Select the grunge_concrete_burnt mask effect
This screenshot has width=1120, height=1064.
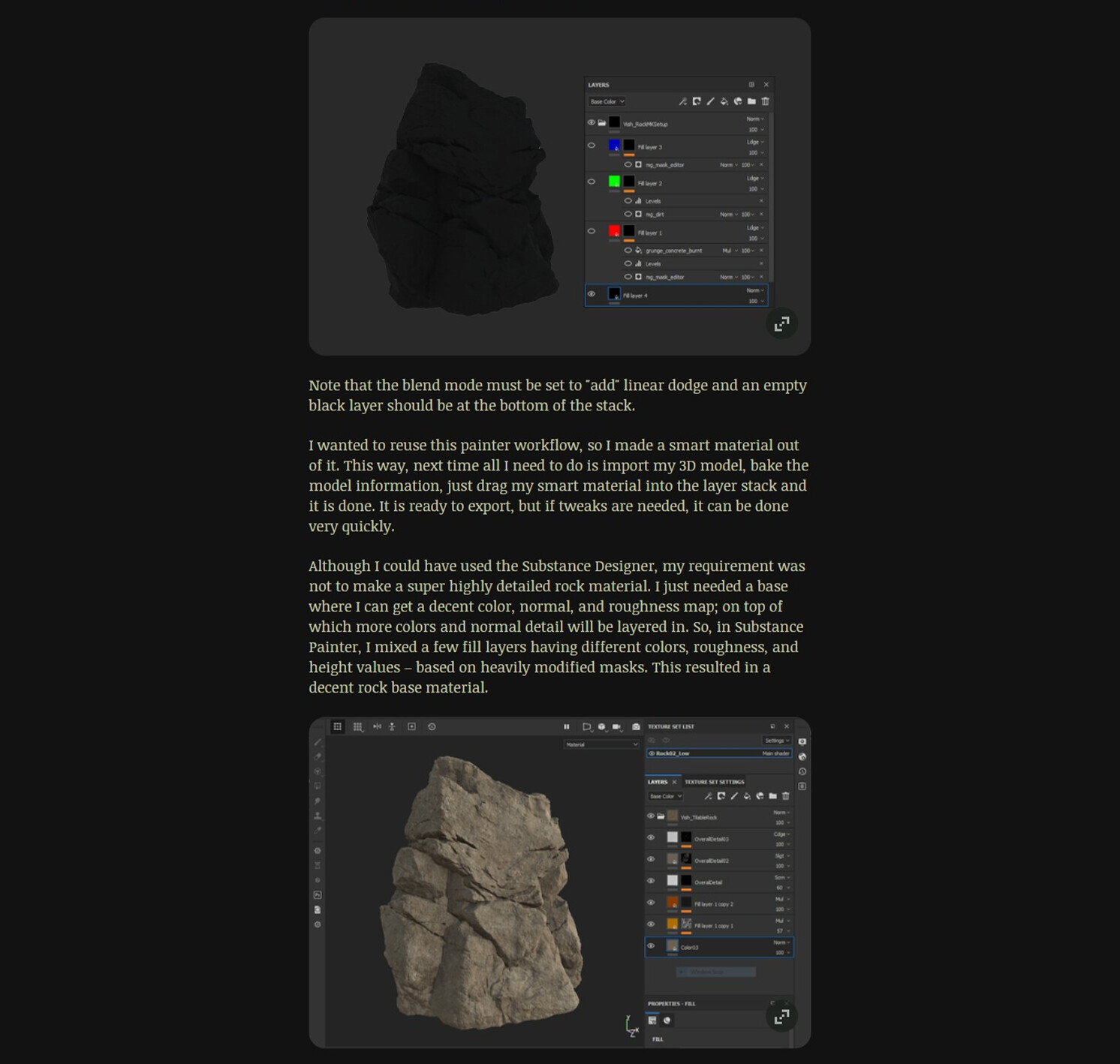(674, 251)
